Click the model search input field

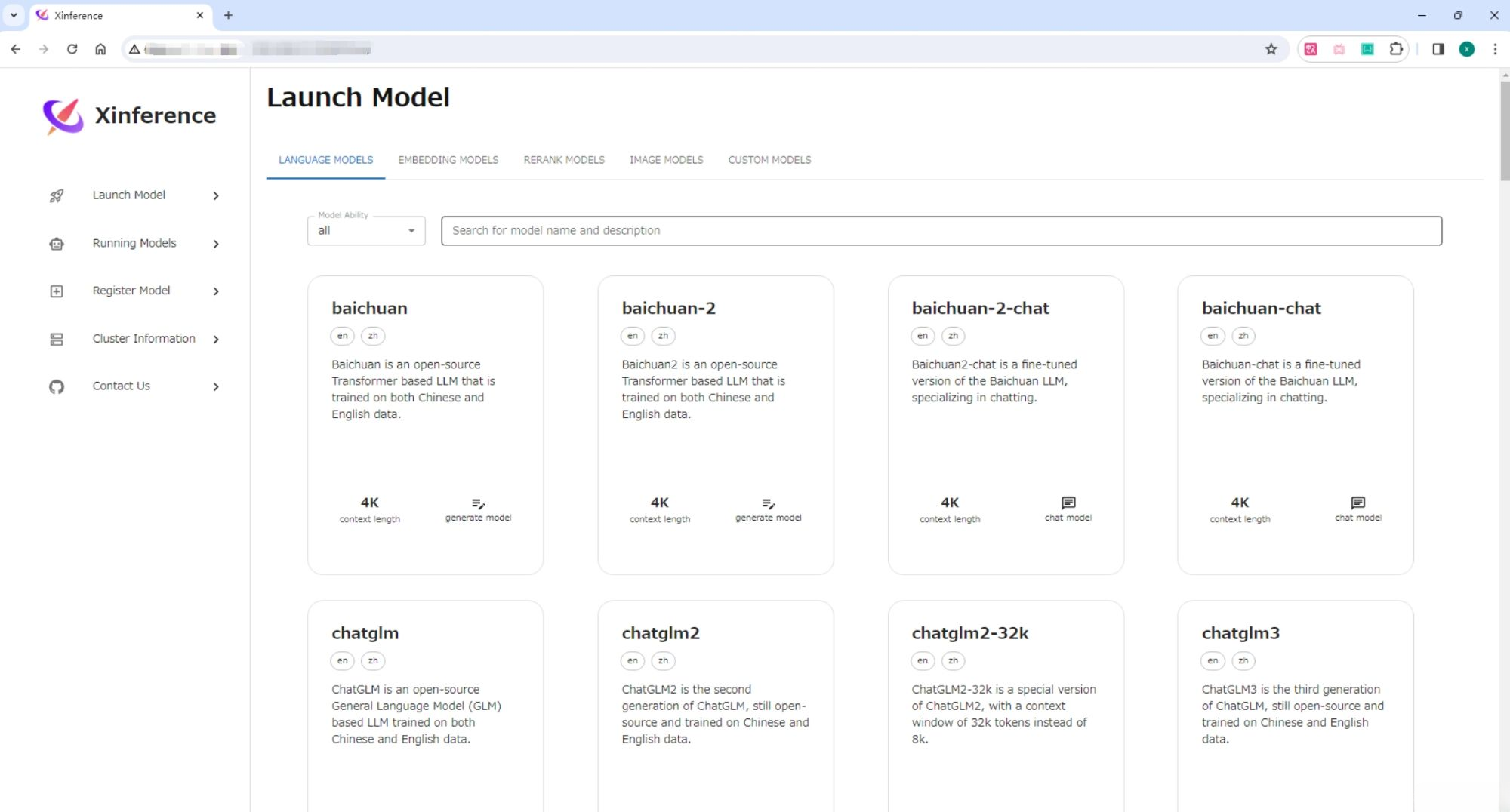[941, 231]
